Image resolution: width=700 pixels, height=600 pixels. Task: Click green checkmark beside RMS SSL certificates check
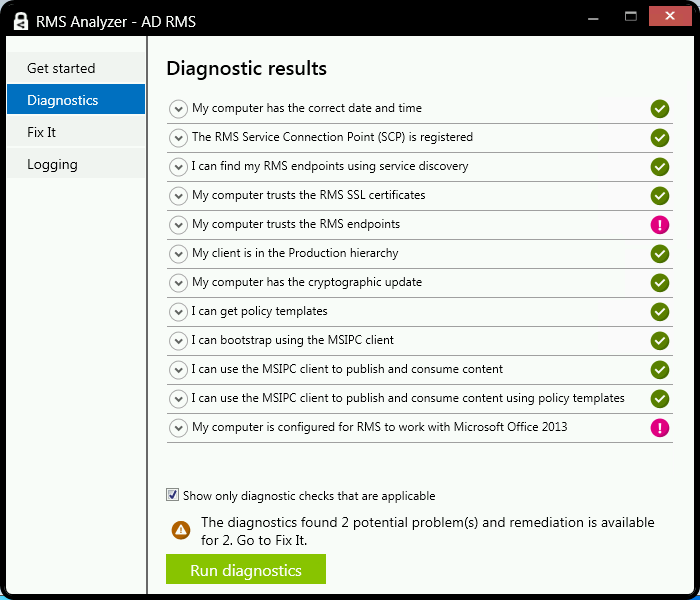tap(660, 196)
